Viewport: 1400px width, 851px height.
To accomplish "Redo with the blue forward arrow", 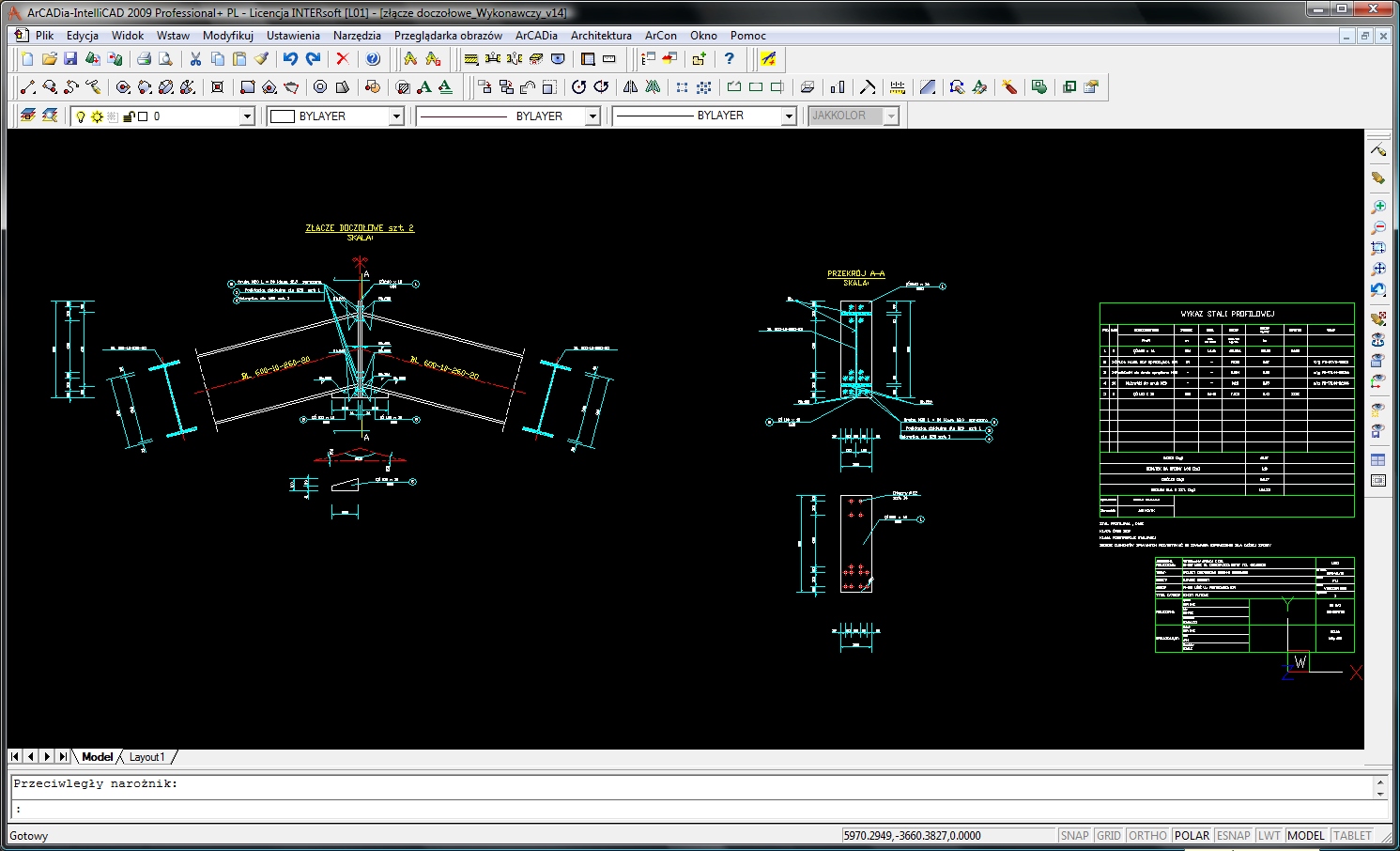I will point(313,58).
